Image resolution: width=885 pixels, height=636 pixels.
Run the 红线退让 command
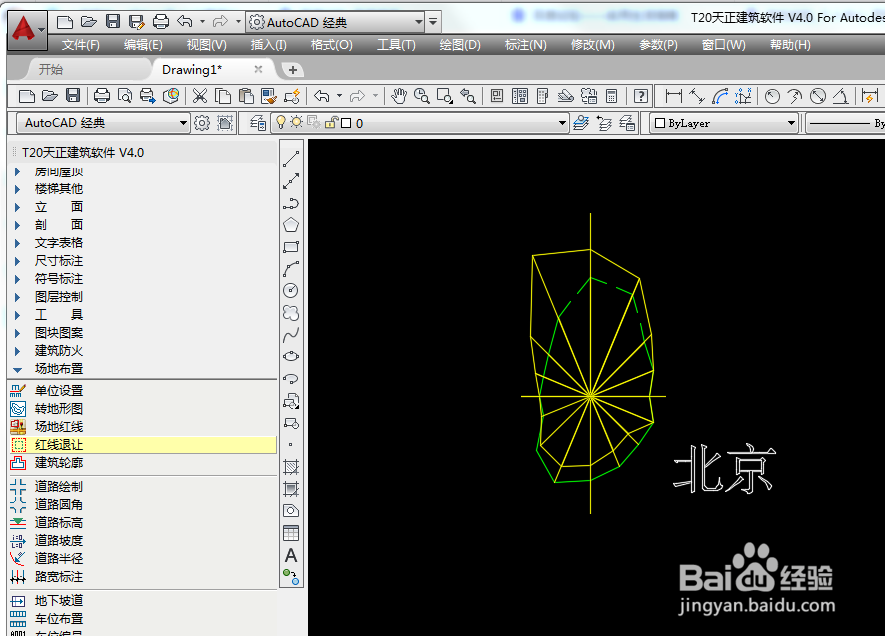[x=143, y=445]
